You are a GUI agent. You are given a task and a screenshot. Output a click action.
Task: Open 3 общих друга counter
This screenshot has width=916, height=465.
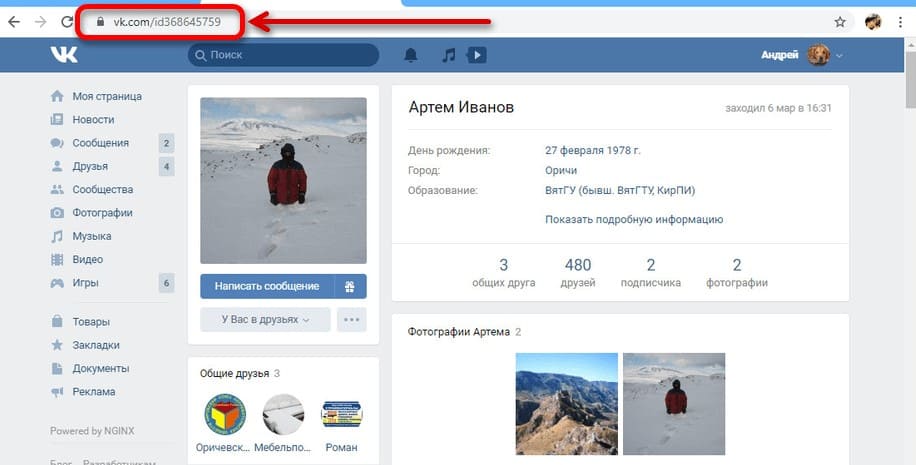tap(504, 273)
